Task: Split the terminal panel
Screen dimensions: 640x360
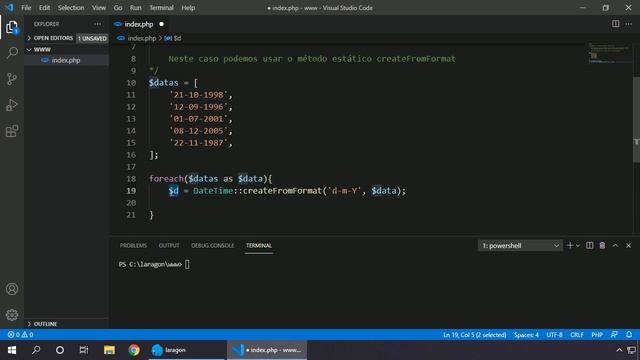Action: [589, 245]
